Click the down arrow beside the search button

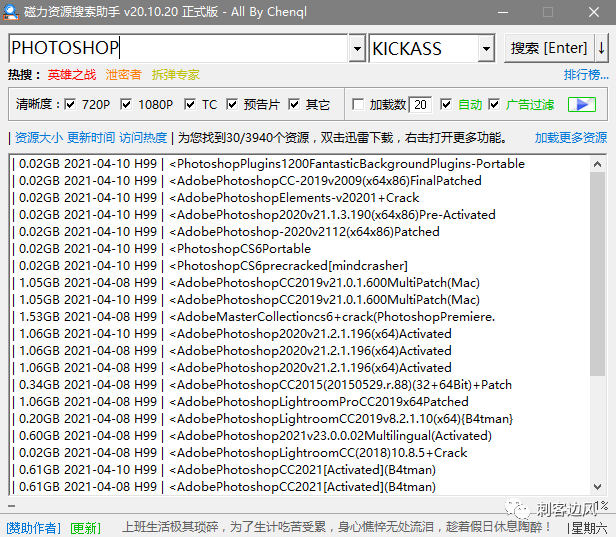point(601,48)
